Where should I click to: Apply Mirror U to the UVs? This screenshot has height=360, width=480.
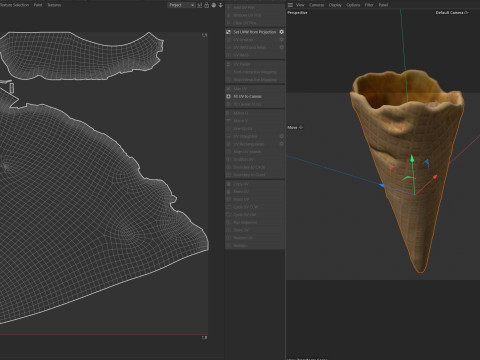(x=240, y=113)
